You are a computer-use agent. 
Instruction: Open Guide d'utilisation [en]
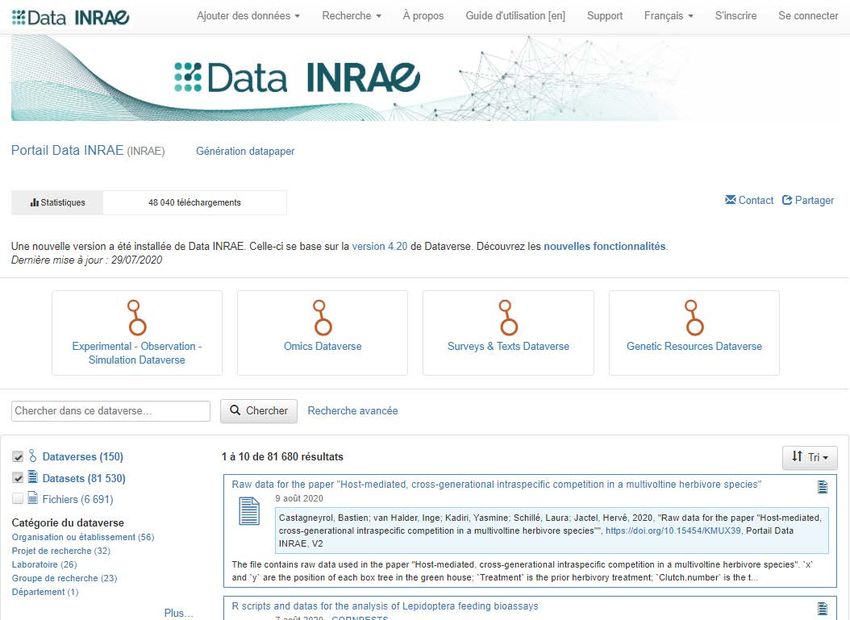click(515, 16)
